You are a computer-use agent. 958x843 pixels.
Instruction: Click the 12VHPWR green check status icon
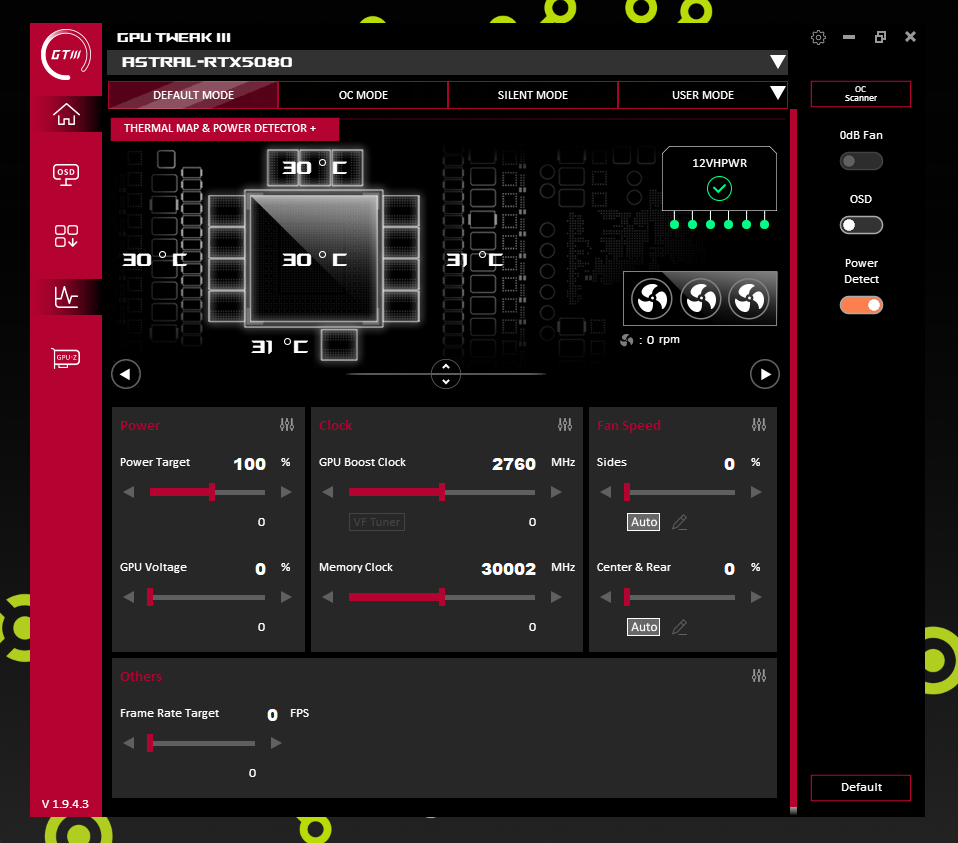tap(719, 188)
